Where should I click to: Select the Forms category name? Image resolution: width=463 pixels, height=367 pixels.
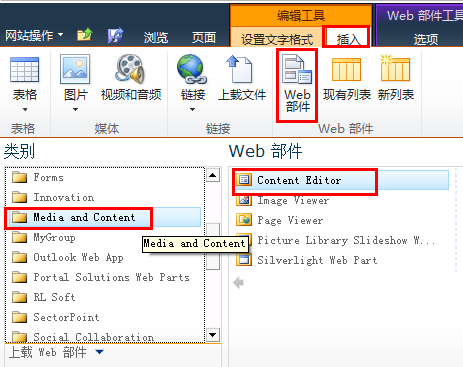(x=48, y=177)
